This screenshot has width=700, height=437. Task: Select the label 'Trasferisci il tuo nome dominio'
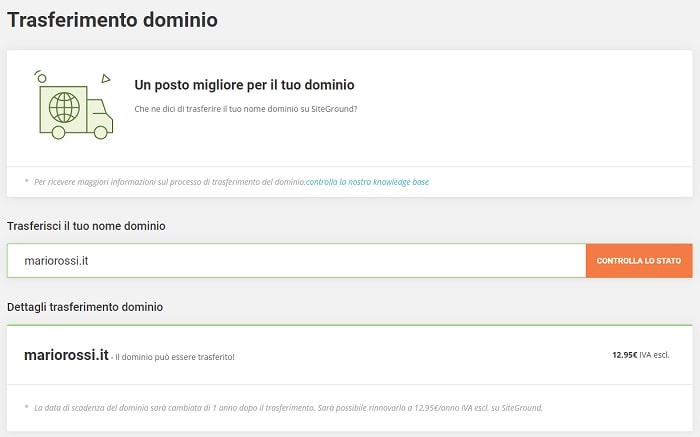tap(86, 226)
